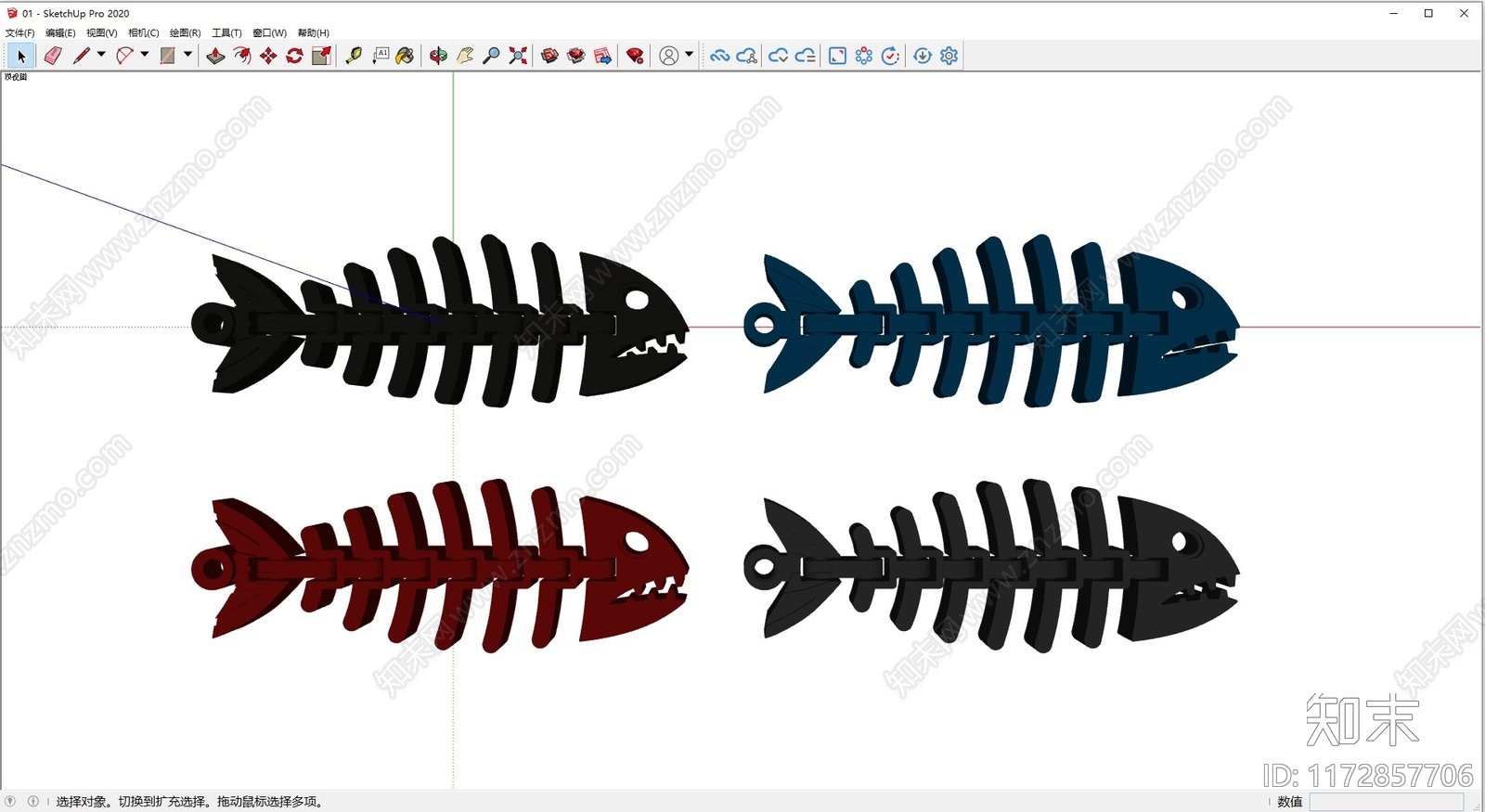This screenshot has height=812, width=1485.
Task: Choose the Offset tool
Action: [242, 56]
